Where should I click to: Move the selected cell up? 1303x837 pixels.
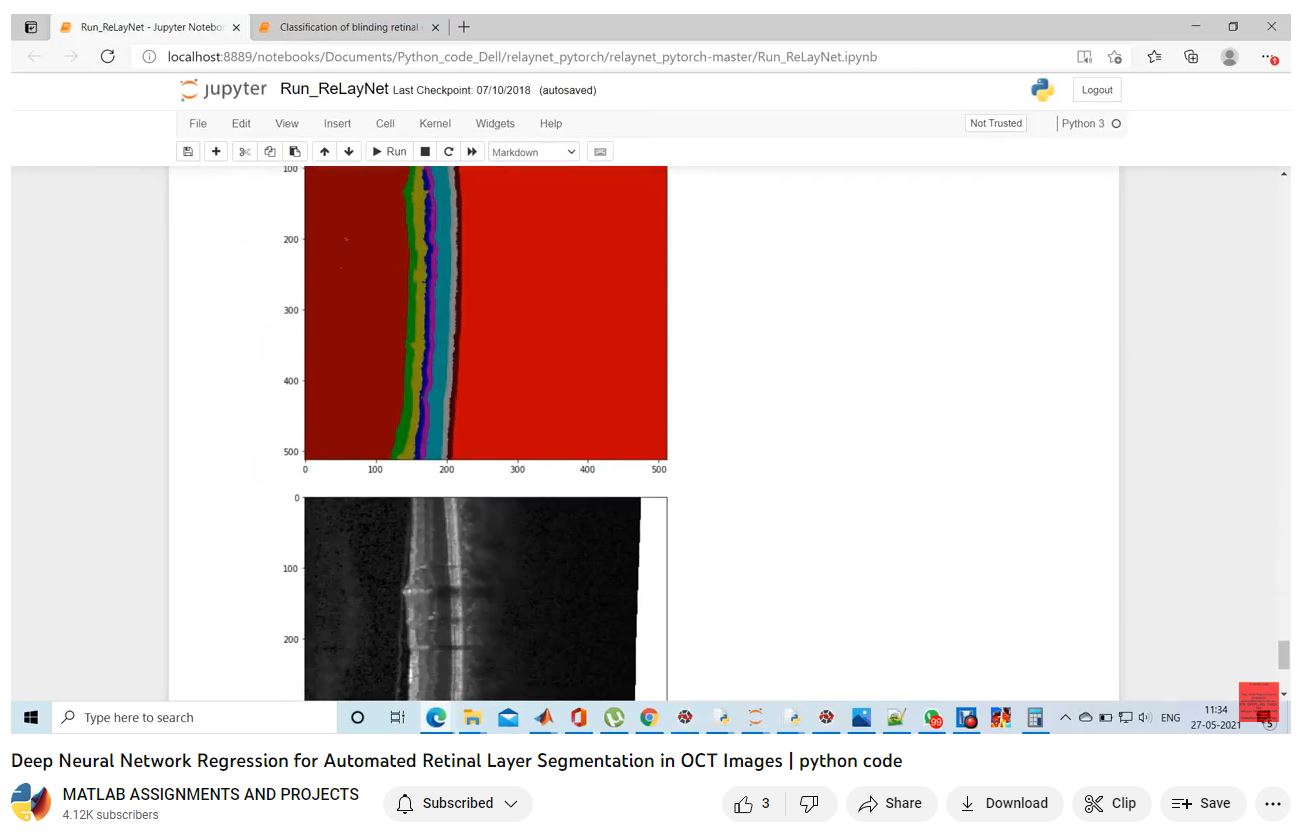pos(324,152)
